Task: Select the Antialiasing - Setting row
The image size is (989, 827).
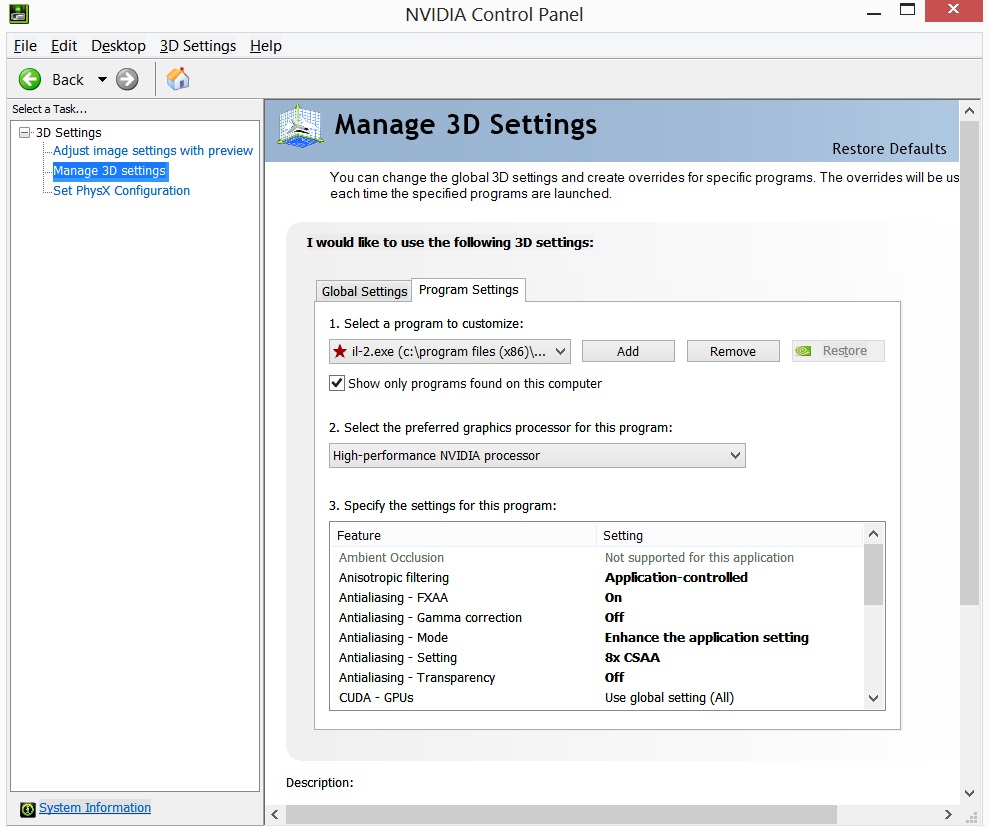Action: click(596, 657)
